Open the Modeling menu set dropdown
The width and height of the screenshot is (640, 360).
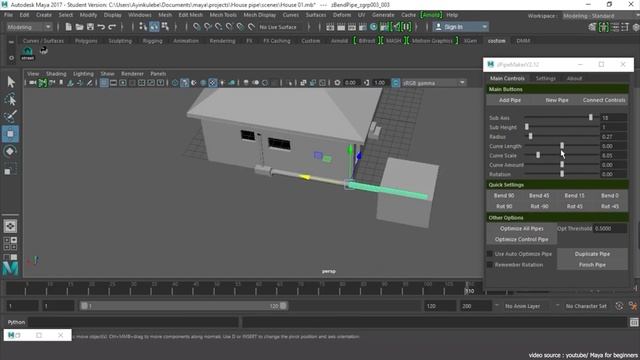[29, 27]
